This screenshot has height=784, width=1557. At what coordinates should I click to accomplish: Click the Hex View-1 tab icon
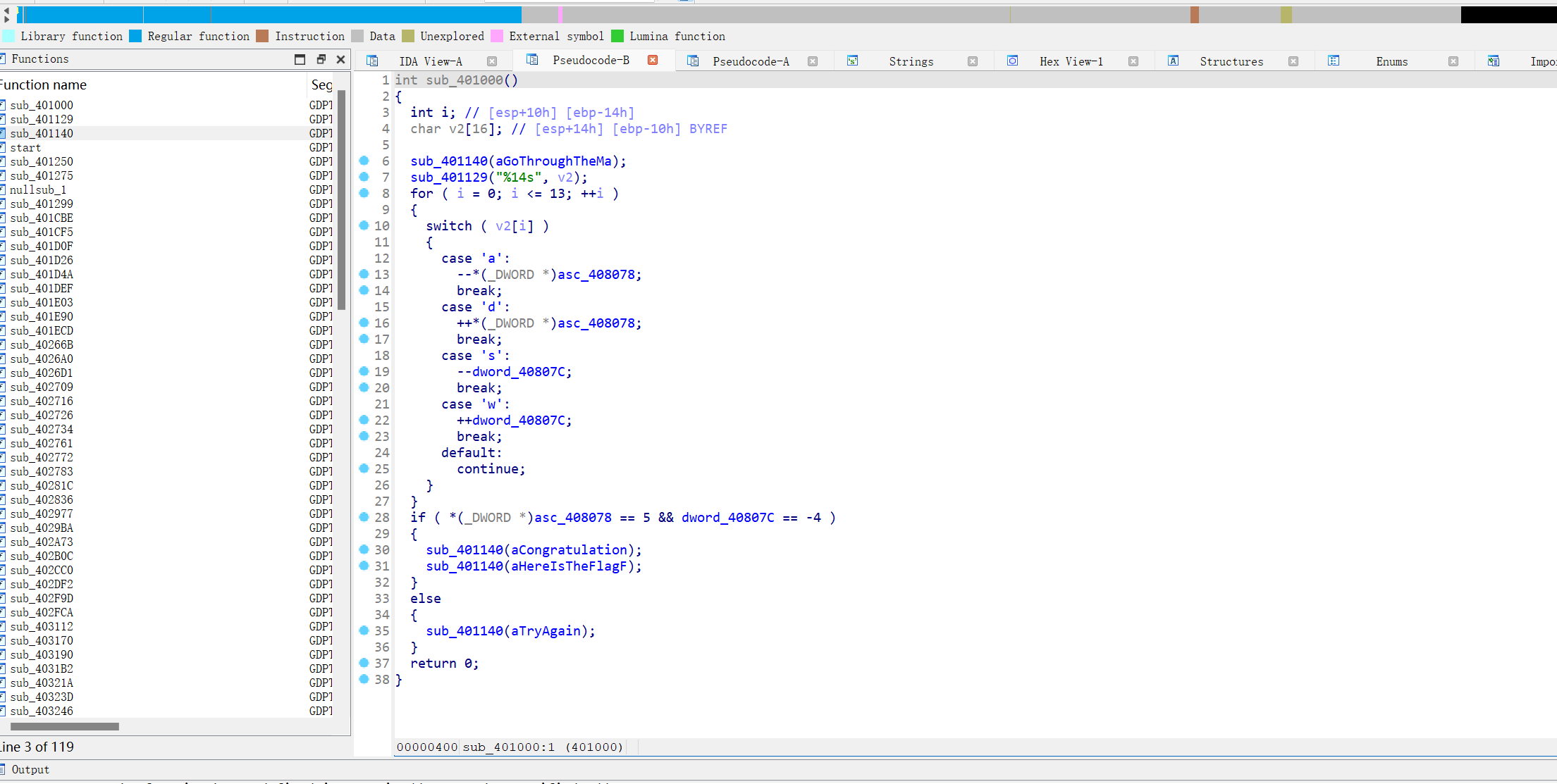[x=1012, y=61]
